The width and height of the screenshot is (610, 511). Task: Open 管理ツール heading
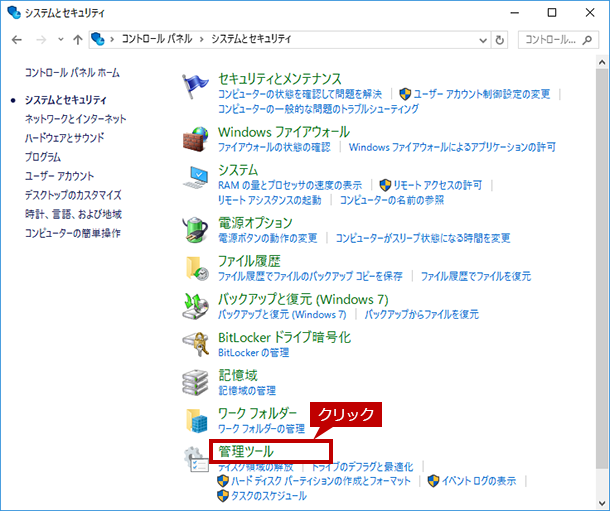click(x=246, y=452)
